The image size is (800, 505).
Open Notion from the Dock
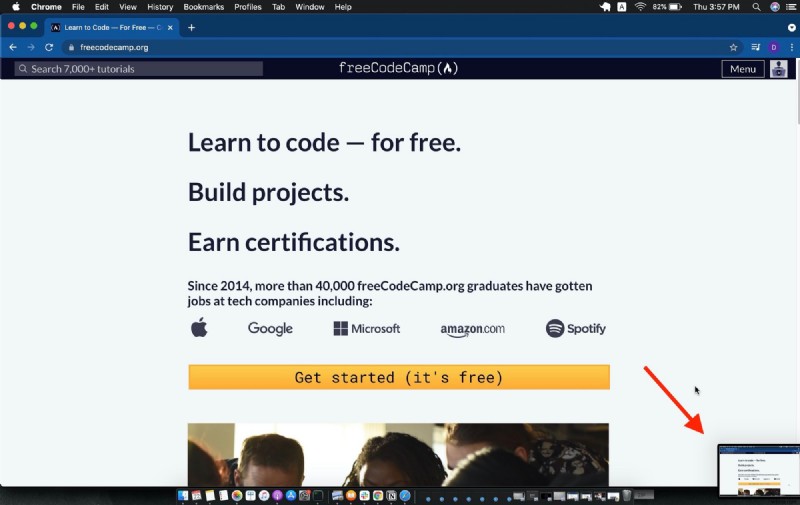point(391,495)
